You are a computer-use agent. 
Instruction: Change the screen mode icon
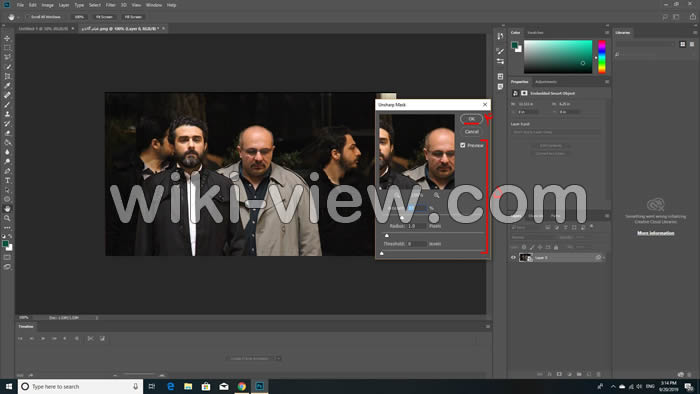tap(7, 267)
